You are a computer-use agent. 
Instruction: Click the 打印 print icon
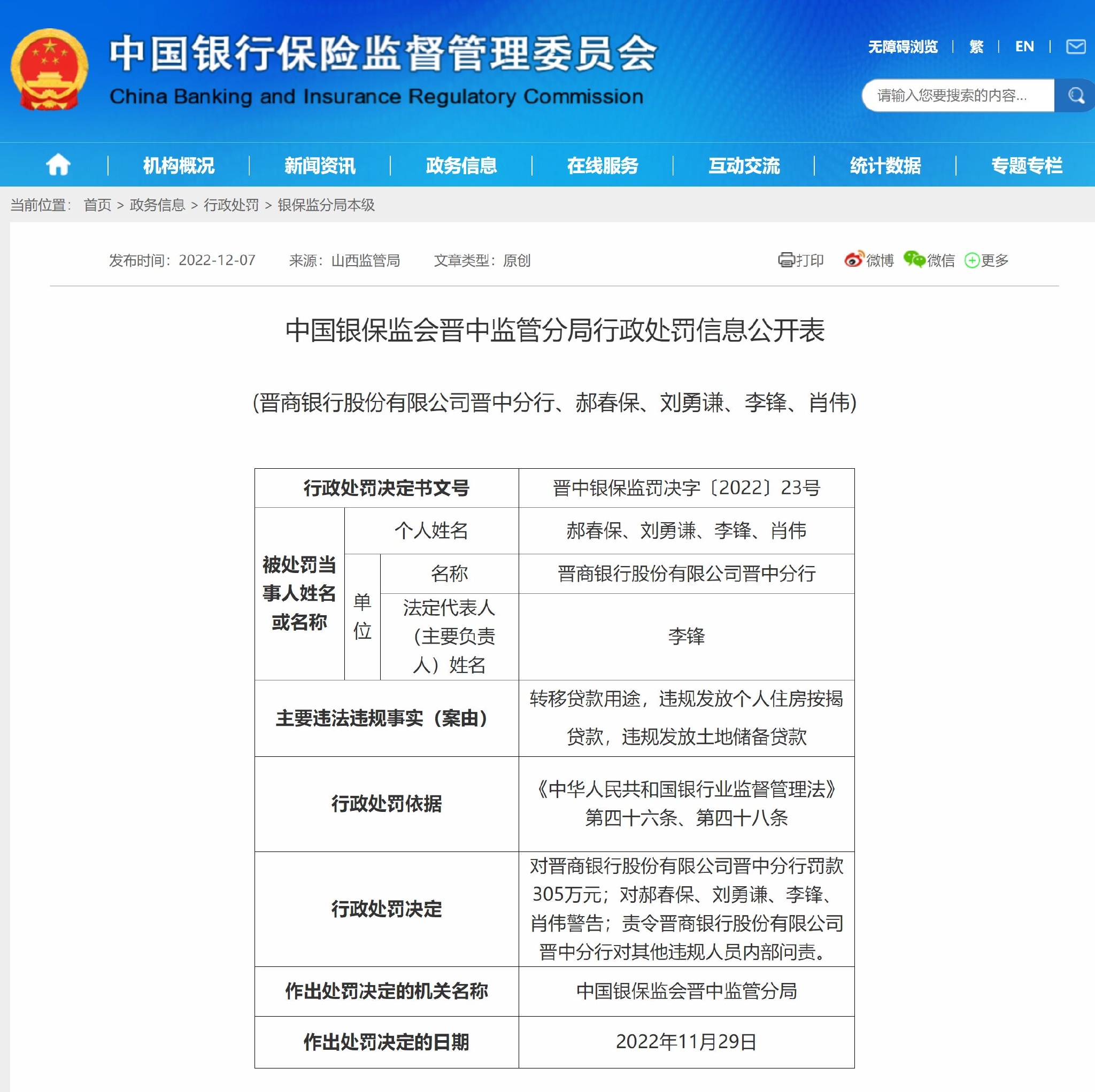point(787,261)
